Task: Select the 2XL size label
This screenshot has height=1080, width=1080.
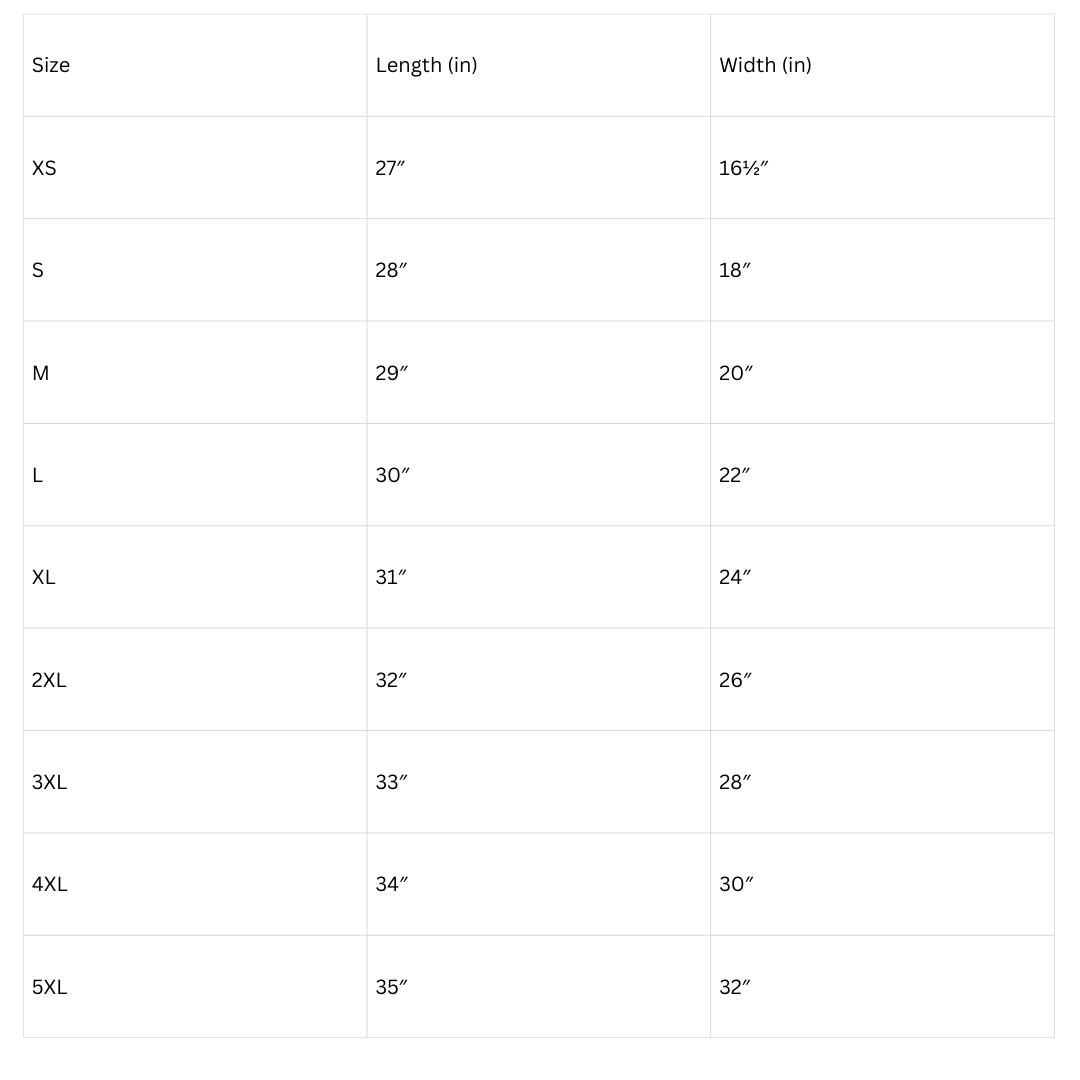Action: (x=49, y=680)
